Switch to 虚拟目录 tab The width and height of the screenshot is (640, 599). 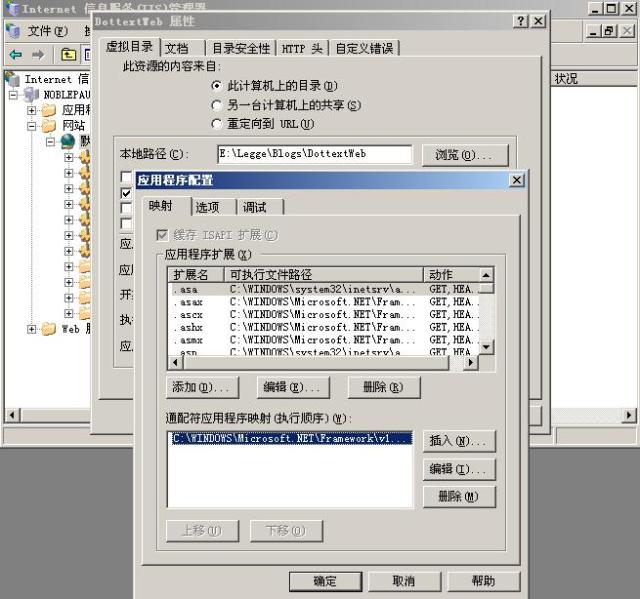pos(129,47)
